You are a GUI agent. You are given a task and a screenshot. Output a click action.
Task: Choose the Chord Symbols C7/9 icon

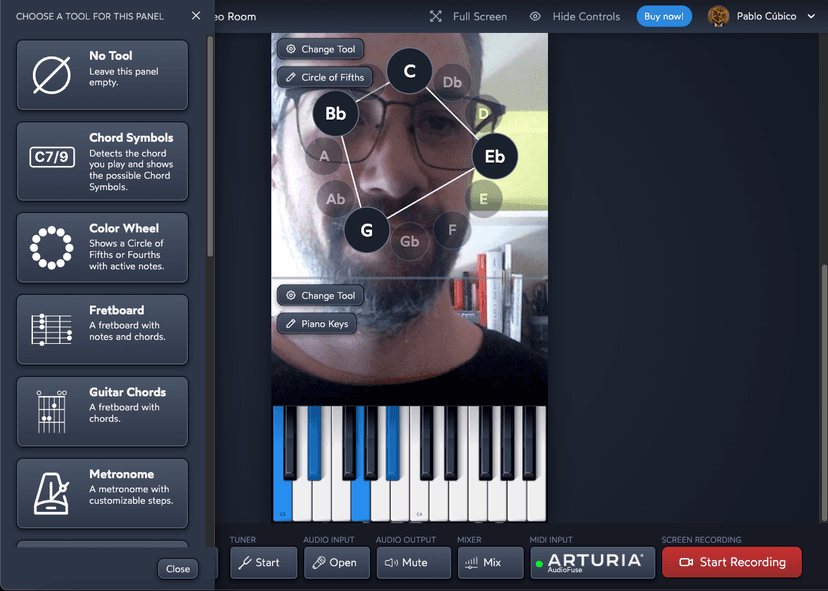click(52, 157)
